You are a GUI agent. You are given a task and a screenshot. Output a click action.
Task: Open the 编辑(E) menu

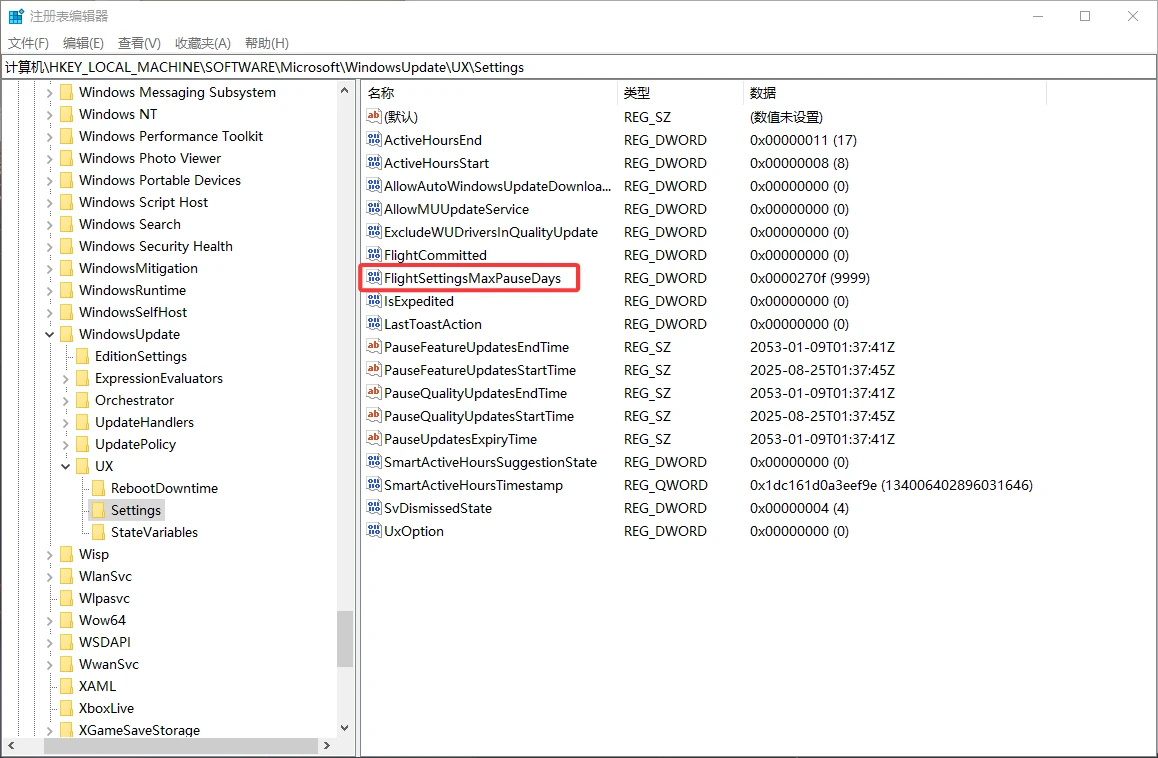tap(83, 43)
